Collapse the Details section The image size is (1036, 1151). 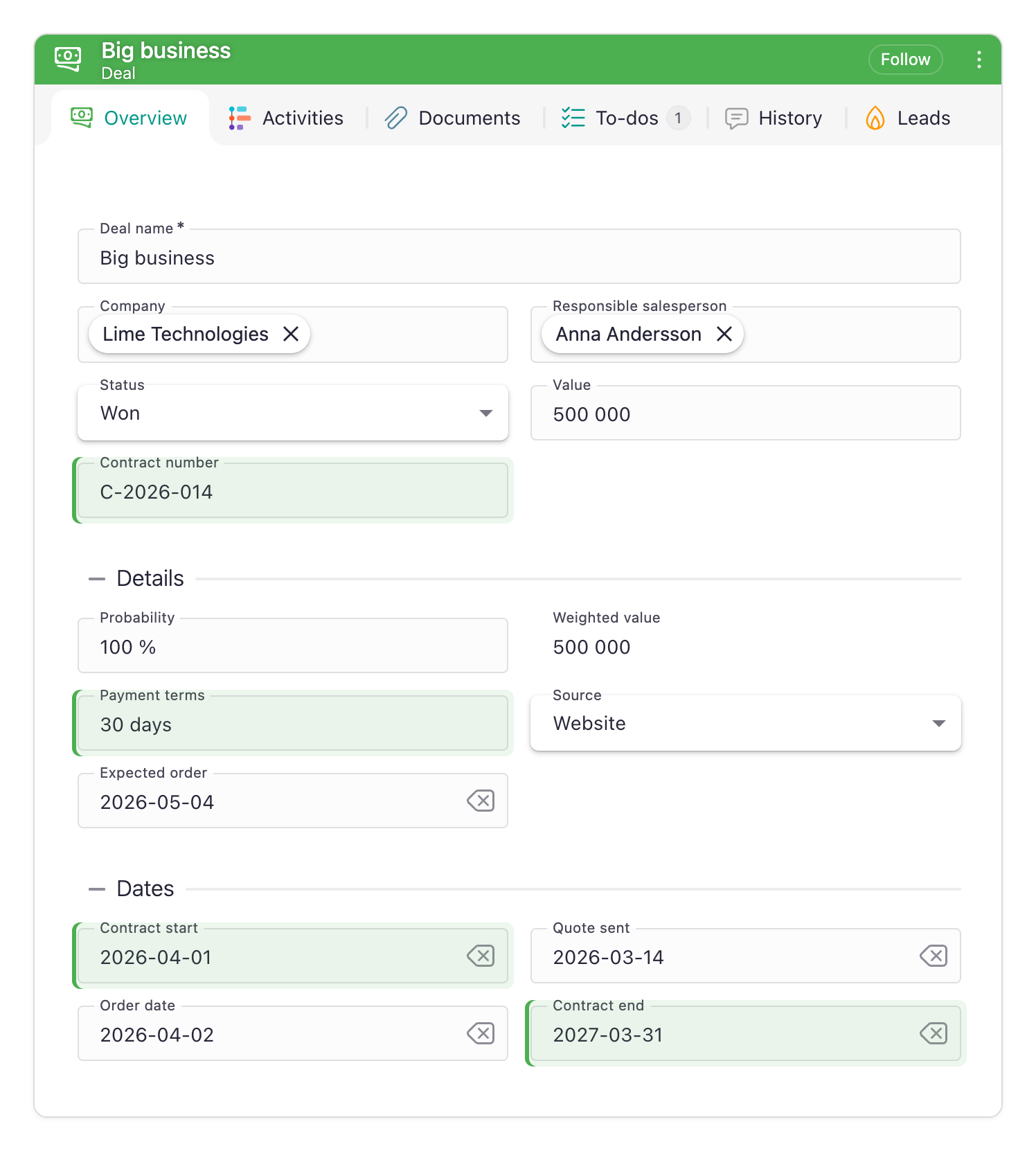[x=97, y=578]
